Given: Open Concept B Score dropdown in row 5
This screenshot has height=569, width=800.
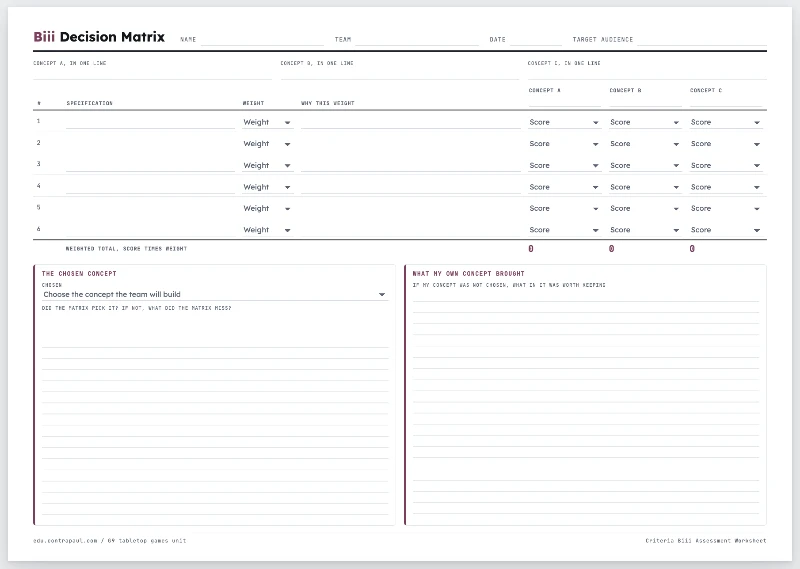Looking at the screenshot, I should [645, 208].
